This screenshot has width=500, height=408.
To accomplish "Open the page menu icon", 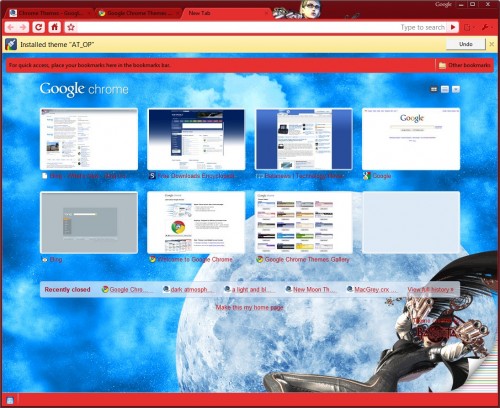I will 468,27.
